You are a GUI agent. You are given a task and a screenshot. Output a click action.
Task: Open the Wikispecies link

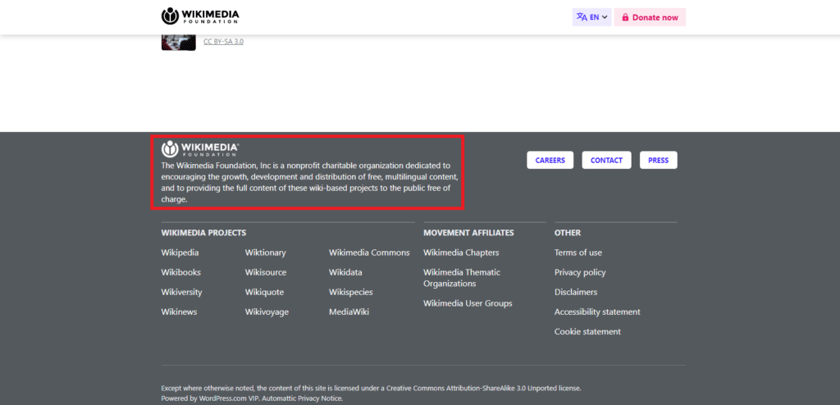[351, 292]
